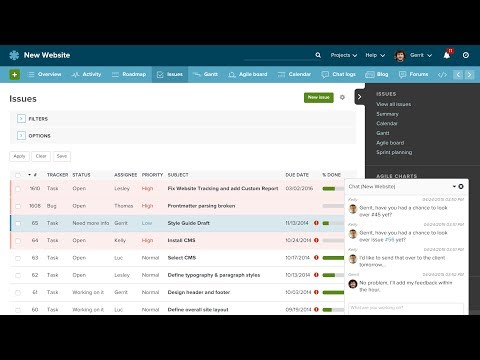Check the box for issue 1610

pos(18,189)
